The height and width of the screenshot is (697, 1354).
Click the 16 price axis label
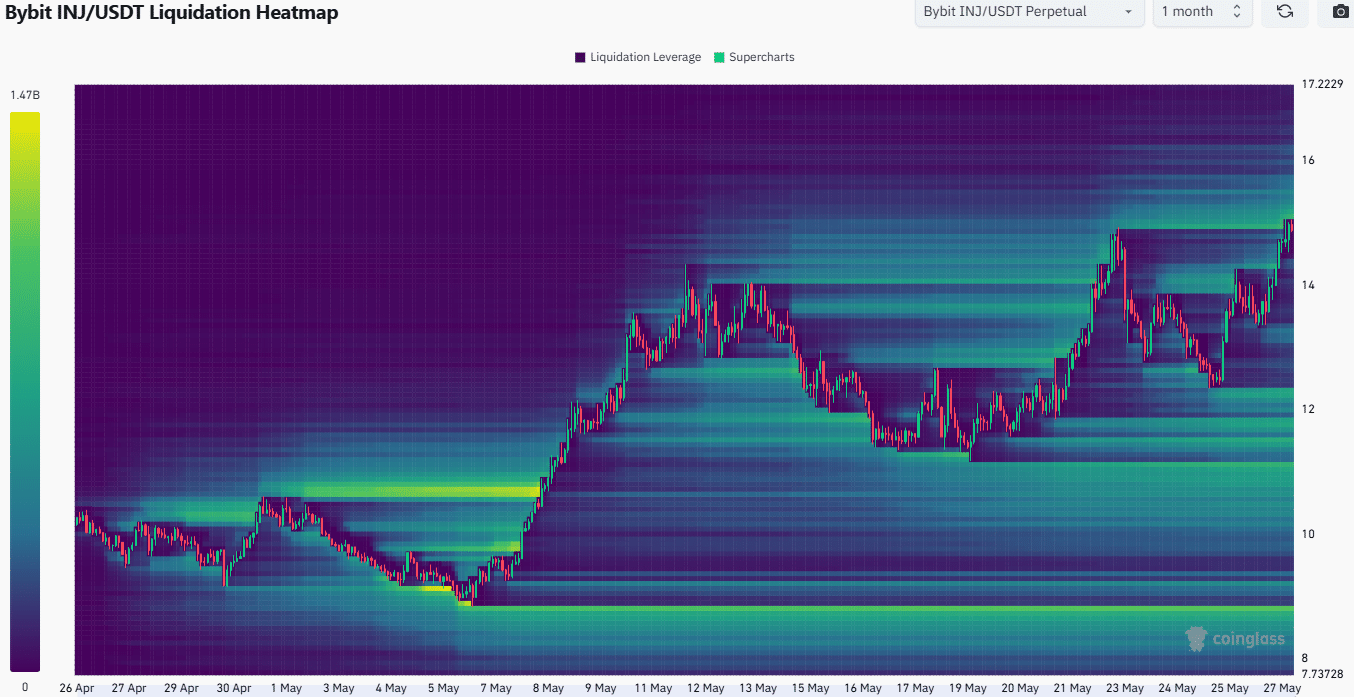click(x=1308, y=160)
